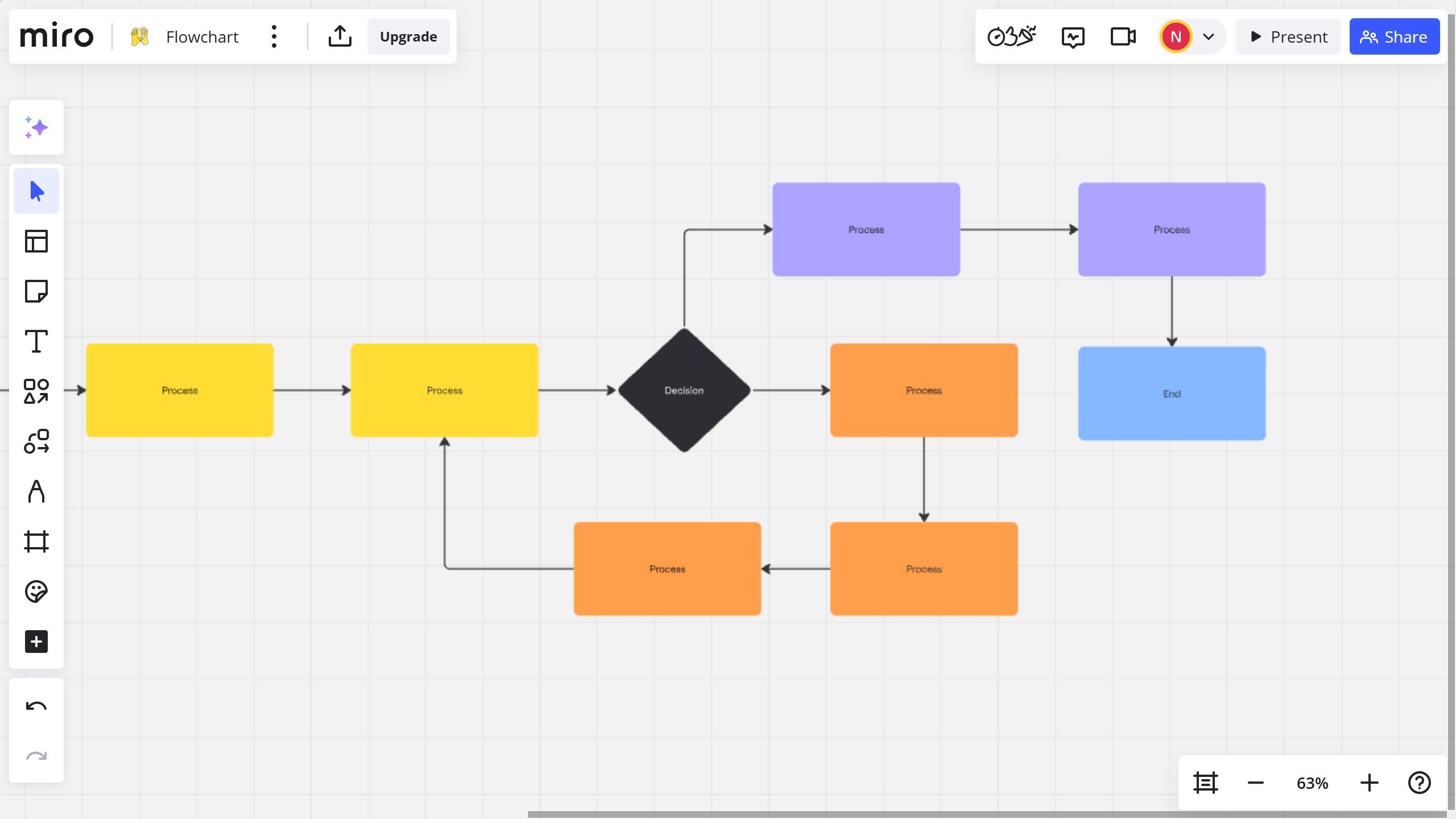Click the N user avatar

pyautogui.click(x=1176, y=36)
